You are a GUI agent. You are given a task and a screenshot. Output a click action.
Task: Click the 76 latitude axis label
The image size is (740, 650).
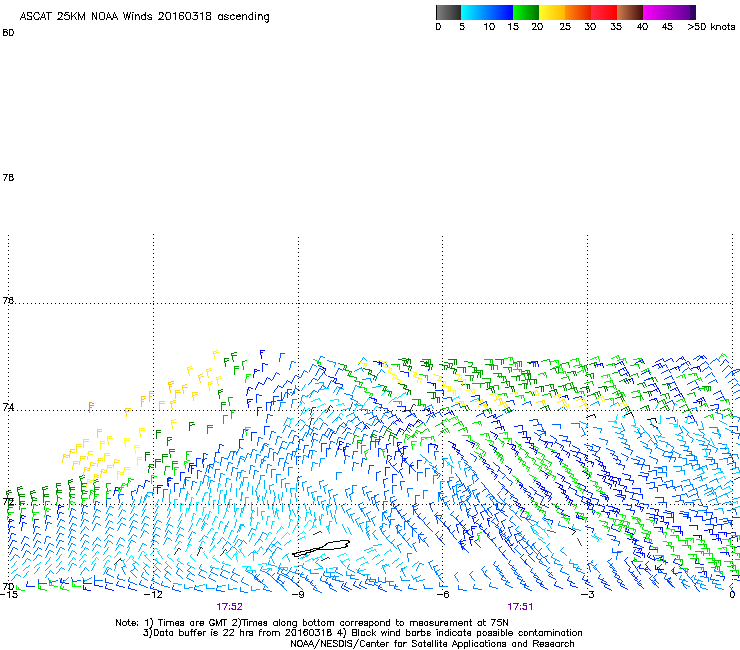tap(8, 300)
